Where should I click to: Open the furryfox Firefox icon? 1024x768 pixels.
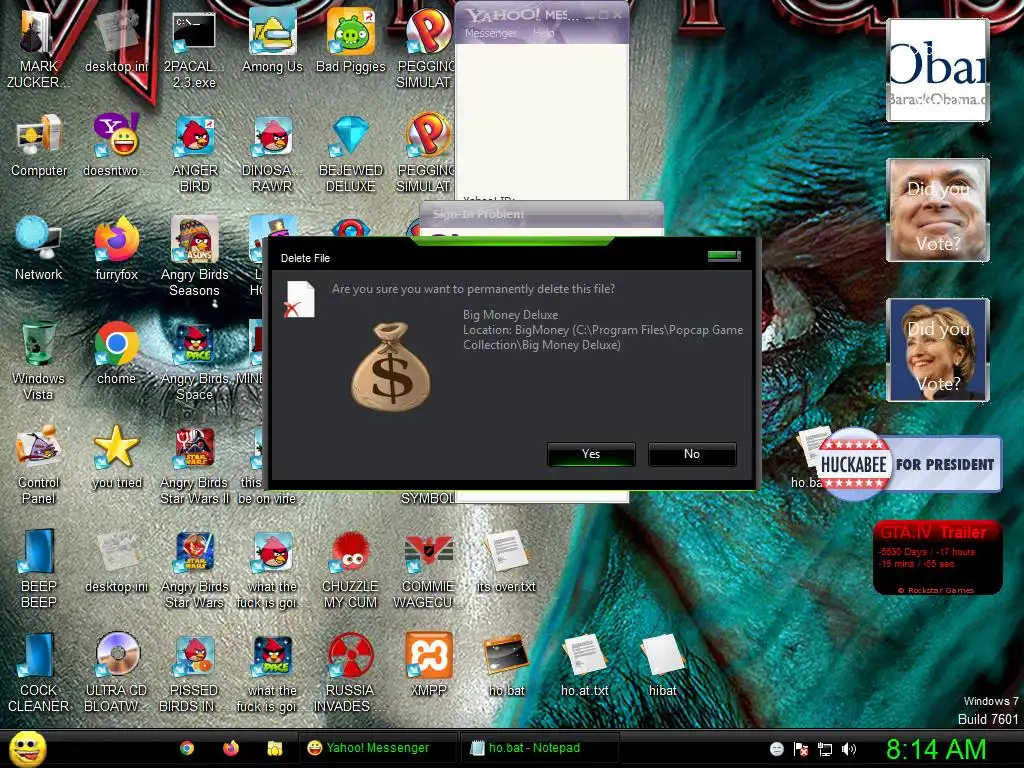click(x=116, y=248)
